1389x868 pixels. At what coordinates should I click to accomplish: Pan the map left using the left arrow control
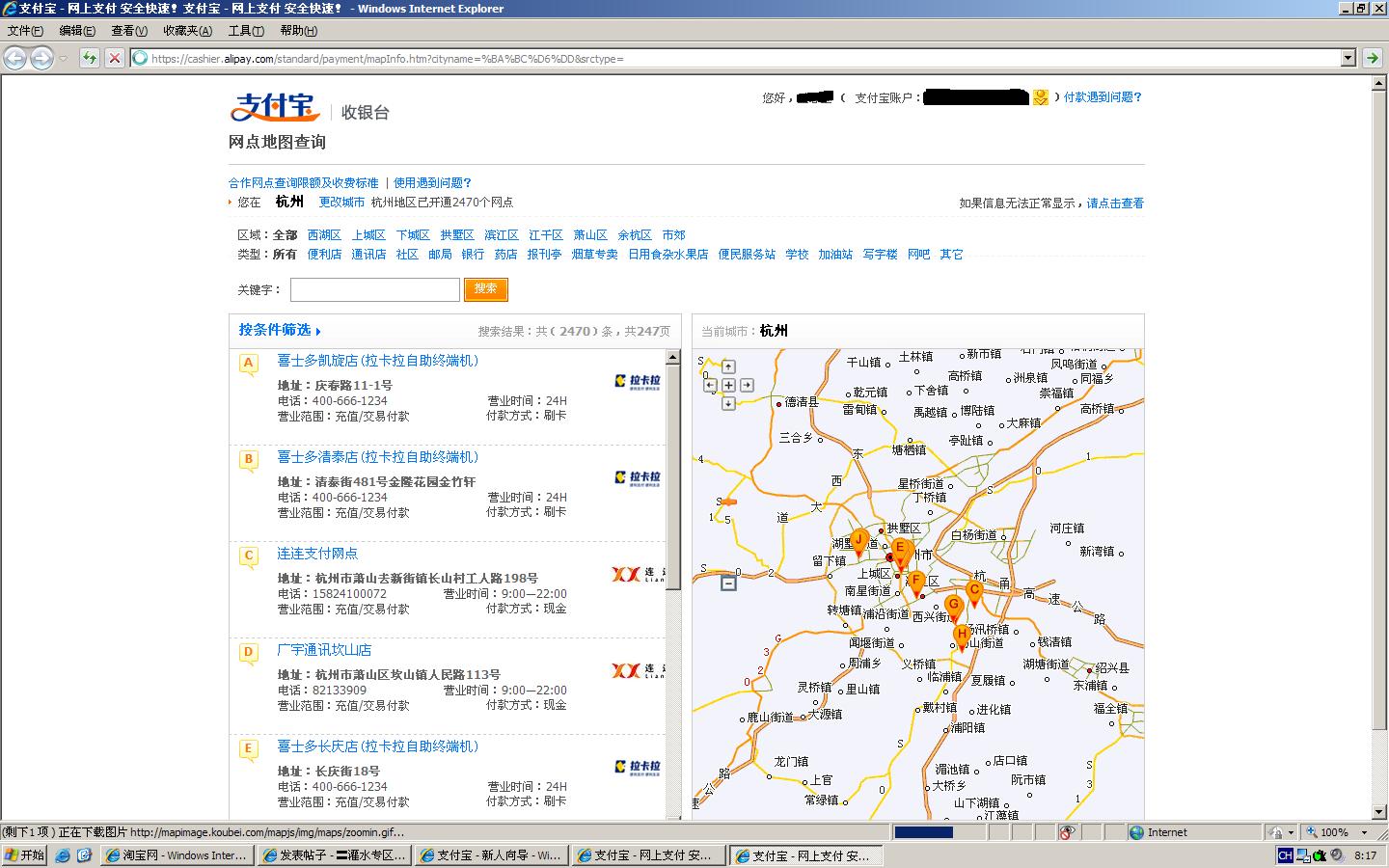[x=711, y=385]
